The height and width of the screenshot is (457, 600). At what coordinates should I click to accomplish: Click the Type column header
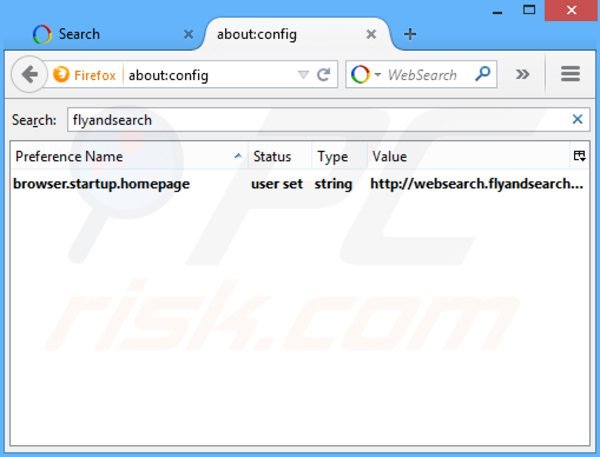tap(332, 156)
